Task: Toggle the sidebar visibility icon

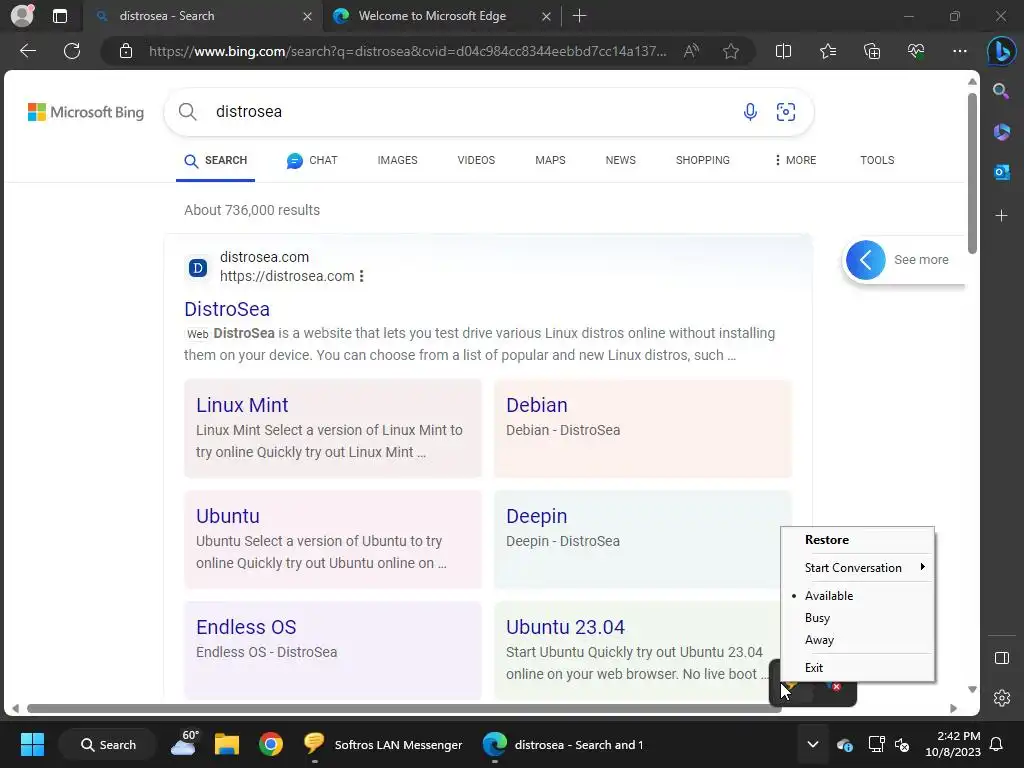Action: pos(1001,658)
